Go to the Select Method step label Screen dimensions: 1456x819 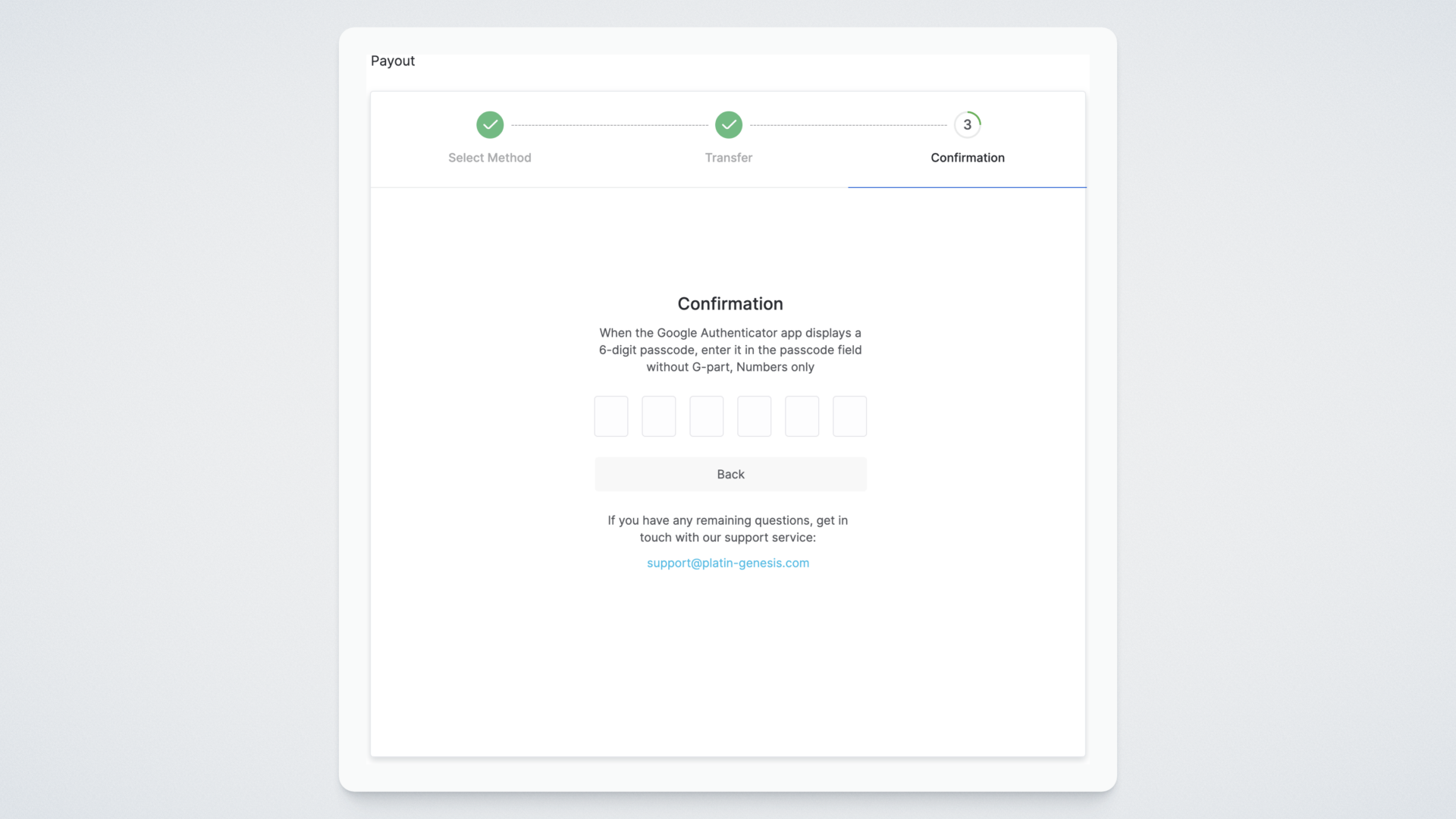click(x=490, y=158)
